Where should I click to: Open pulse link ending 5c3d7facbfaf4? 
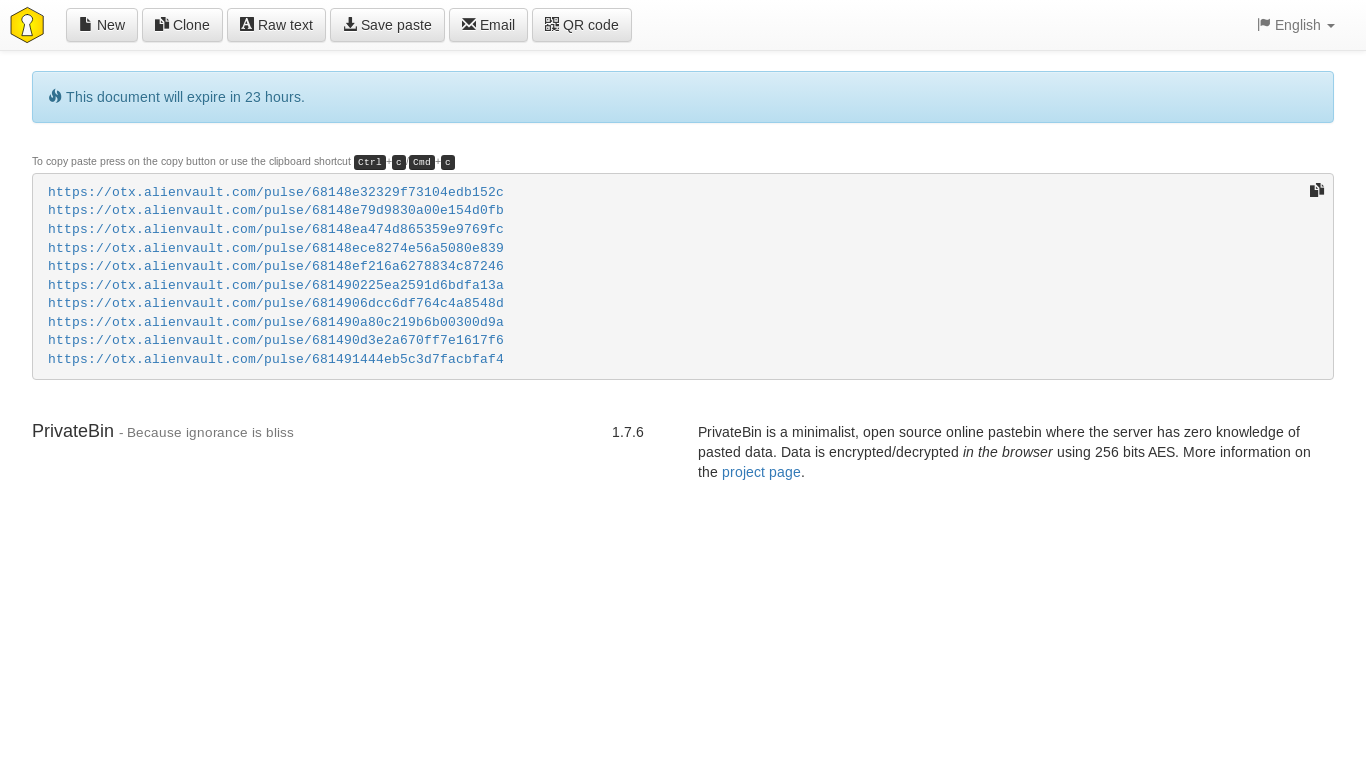pos(276,359)
